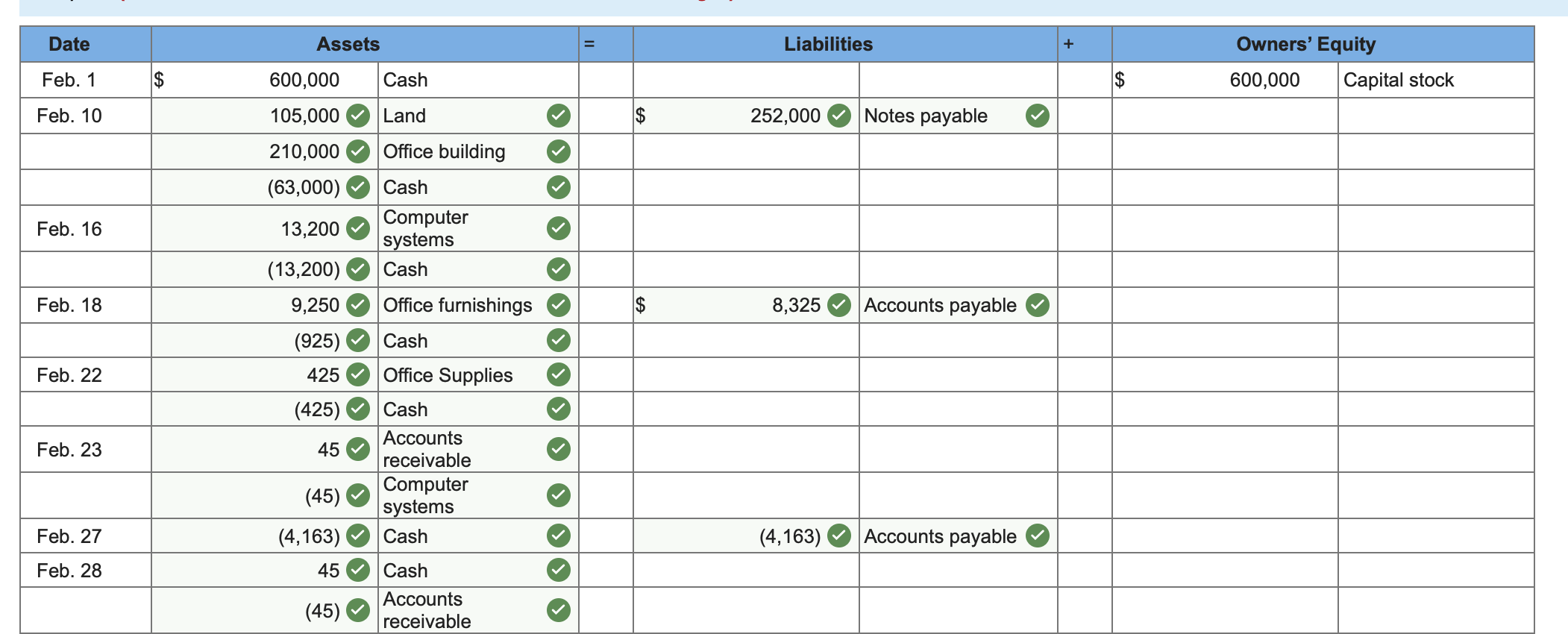The height and width of the screenshot is (634, 1568).
Task: Click the checkmark beside the 8,325 liability amount
Action: 840,305
